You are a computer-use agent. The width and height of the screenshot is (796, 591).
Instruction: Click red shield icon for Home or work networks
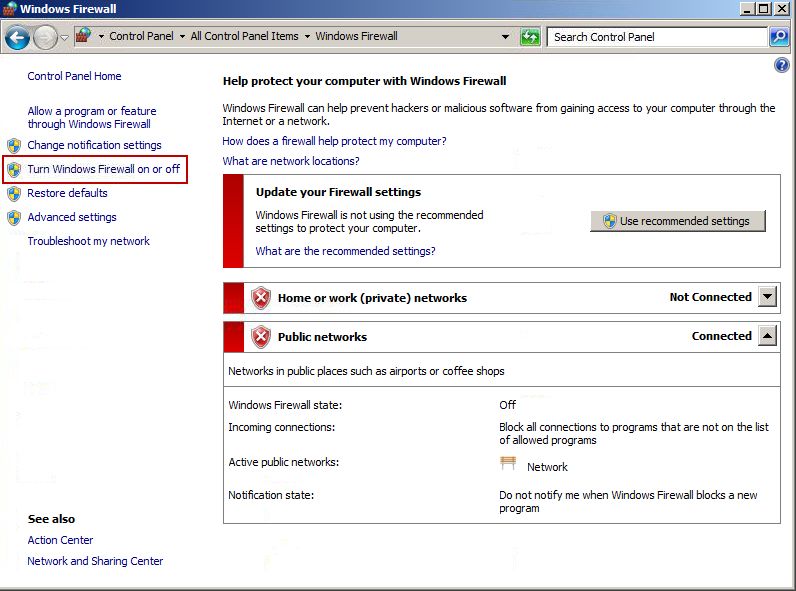coord(261,298)
